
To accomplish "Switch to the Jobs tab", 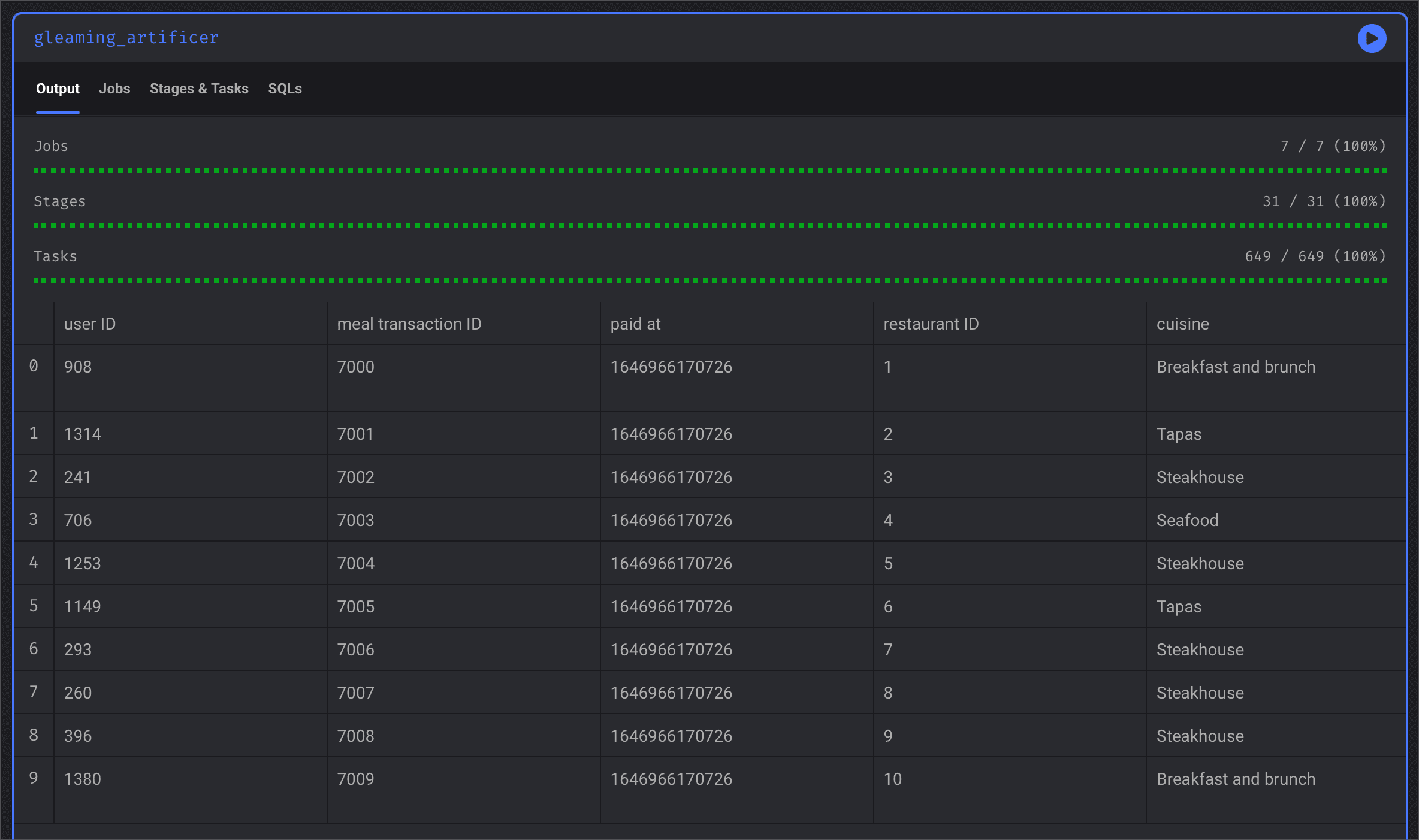I will pyautogui.click(x=114, y=89).
